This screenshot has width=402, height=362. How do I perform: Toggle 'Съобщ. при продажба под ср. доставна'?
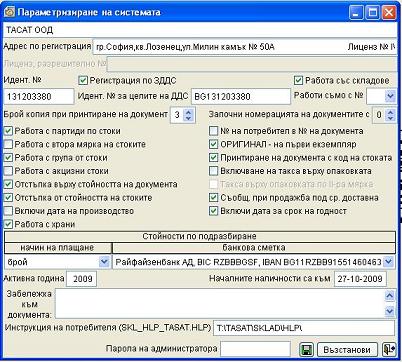pyautogui.click(x=213, y=198)
